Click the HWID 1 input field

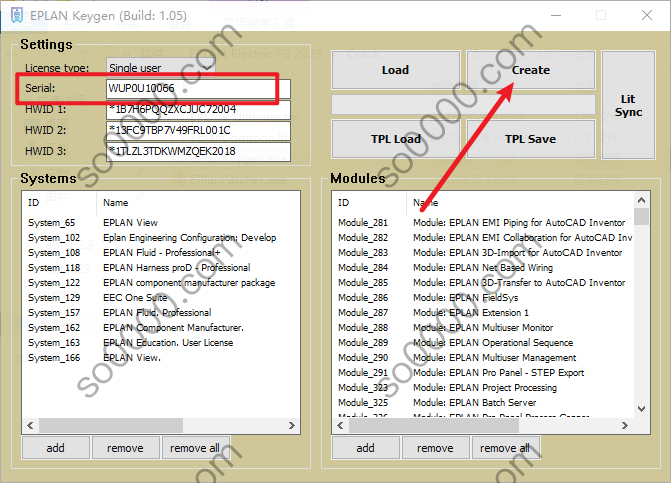[198, 110]
